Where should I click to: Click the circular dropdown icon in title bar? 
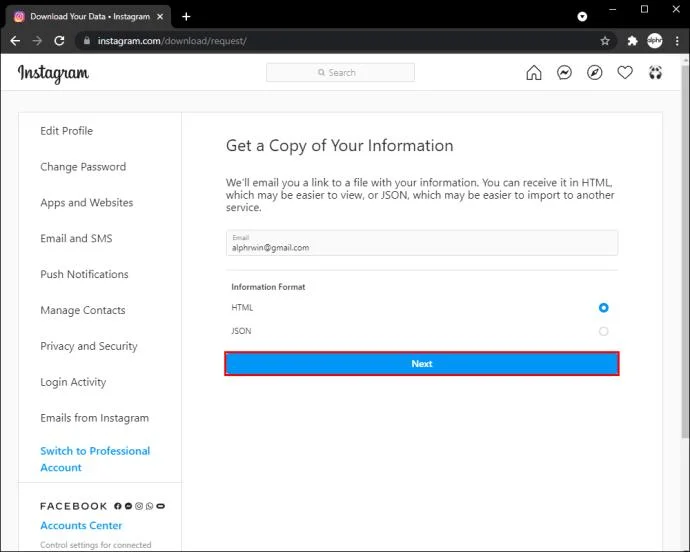click(582, 17)
